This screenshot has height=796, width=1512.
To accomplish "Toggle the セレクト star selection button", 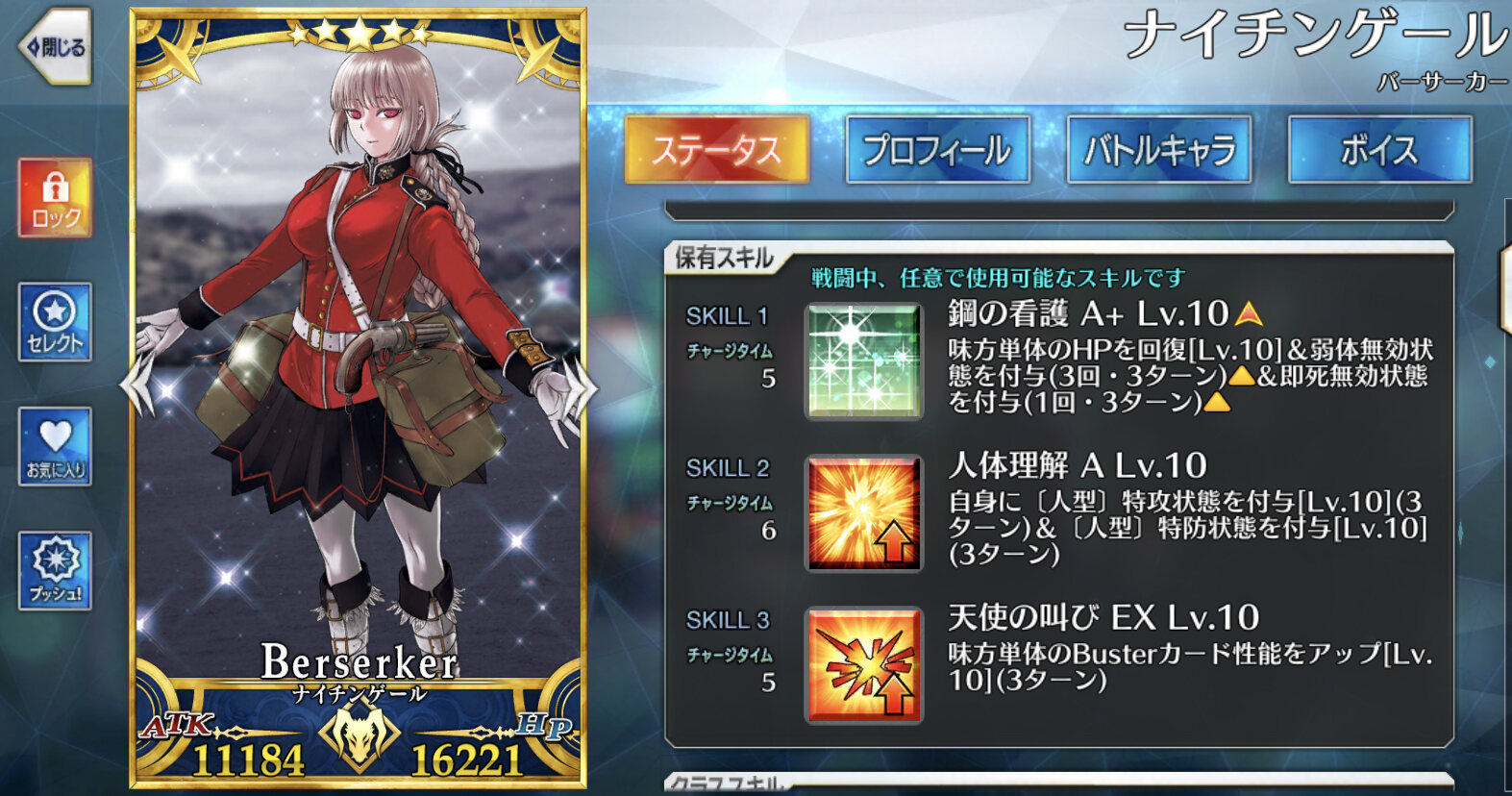I will pos(55,322).
